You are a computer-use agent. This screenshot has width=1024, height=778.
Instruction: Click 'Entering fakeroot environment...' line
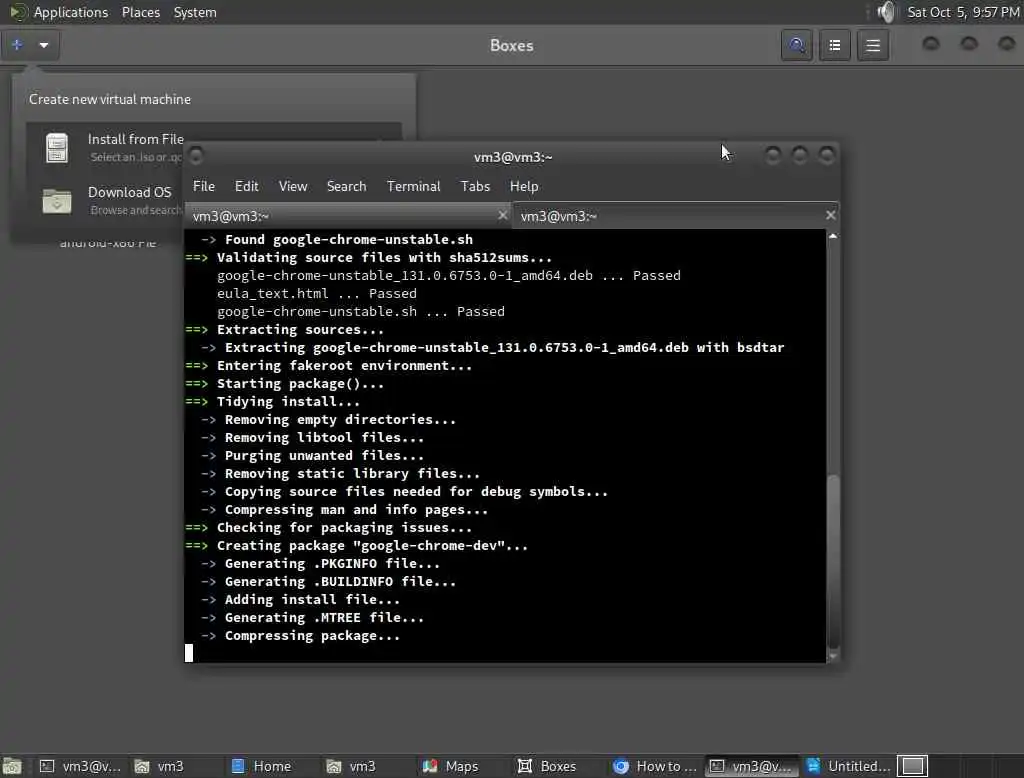(x=344, y=366)
